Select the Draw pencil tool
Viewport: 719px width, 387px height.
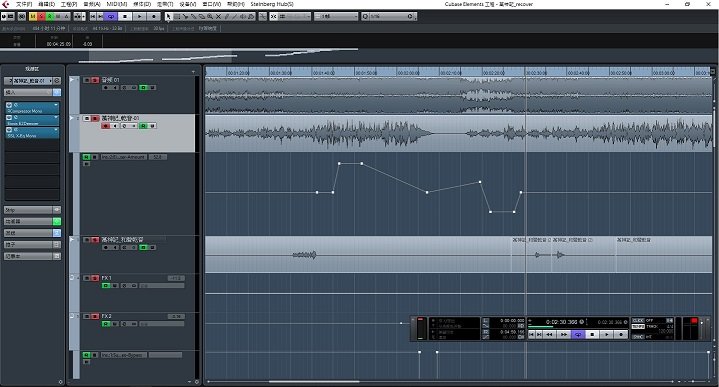click(x=227, y=17)
